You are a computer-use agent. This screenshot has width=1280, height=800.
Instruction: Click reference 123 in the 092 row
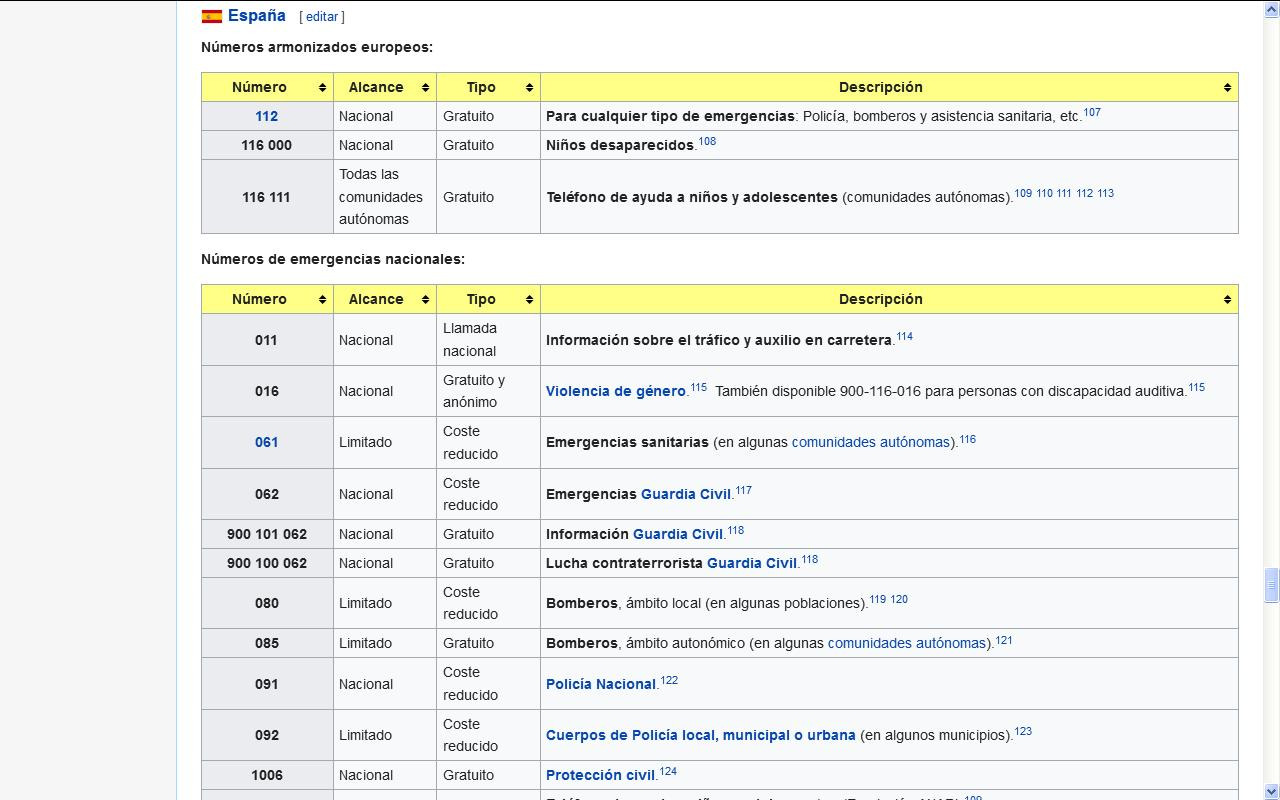pos(1023,731)
